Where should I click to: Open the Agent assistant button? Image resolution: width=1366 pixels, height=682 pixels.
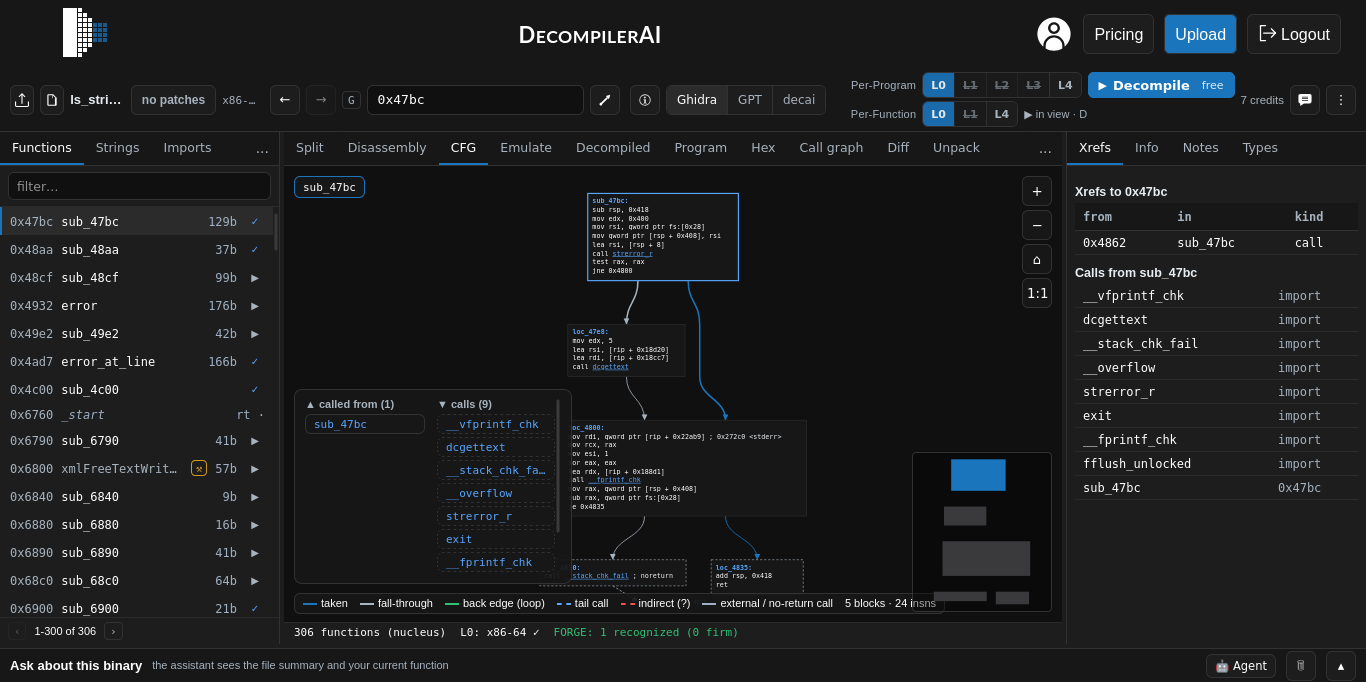click(x=1241, y=666)
